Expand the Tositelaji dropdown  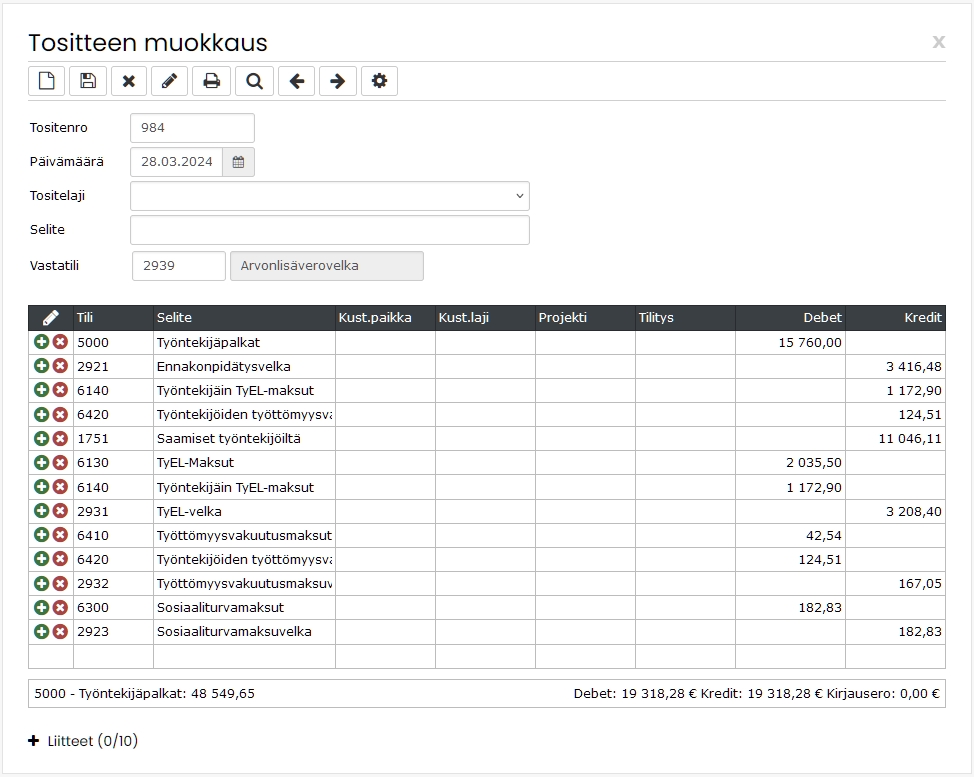coord(330,196)
